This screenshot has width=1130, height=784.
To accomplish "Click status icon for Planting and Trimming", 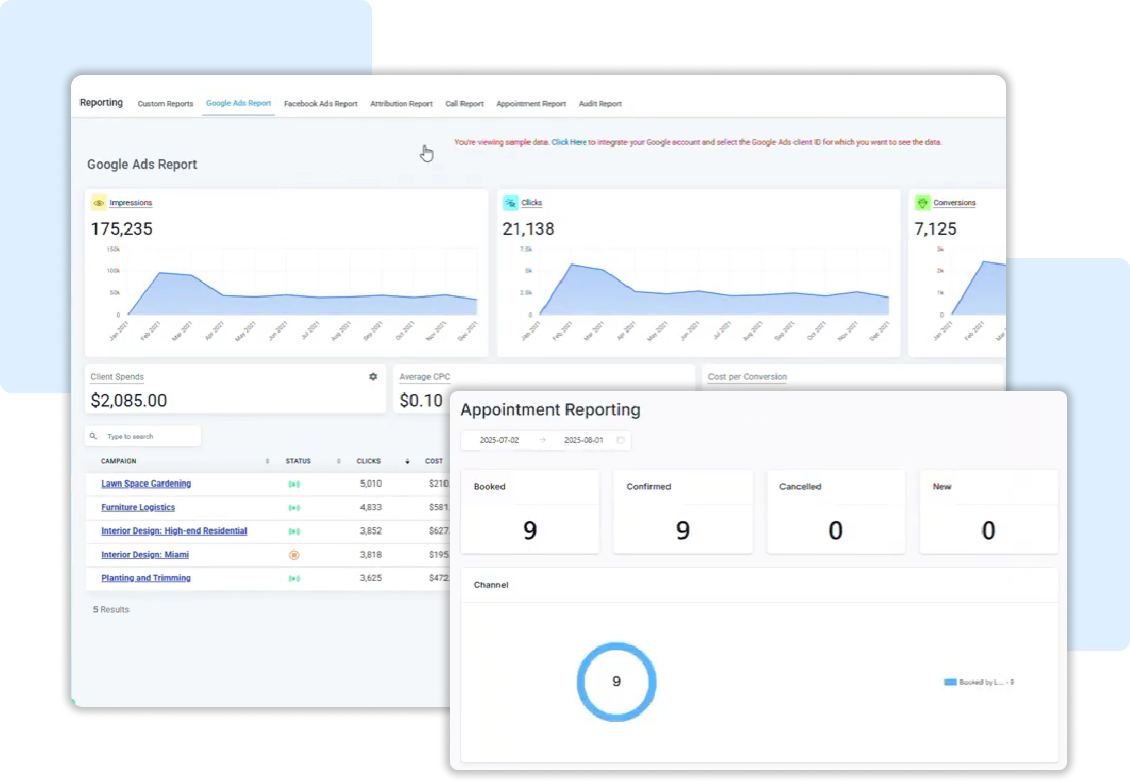I will (294, 578).
